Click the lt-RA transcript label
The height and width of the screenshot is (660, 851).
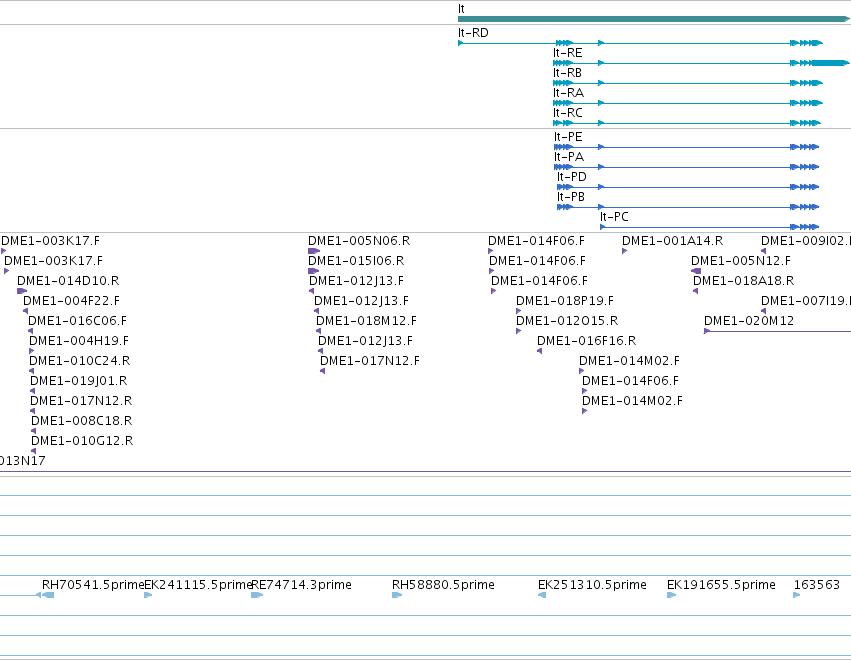pyautogui.click(x=568, y=93)
